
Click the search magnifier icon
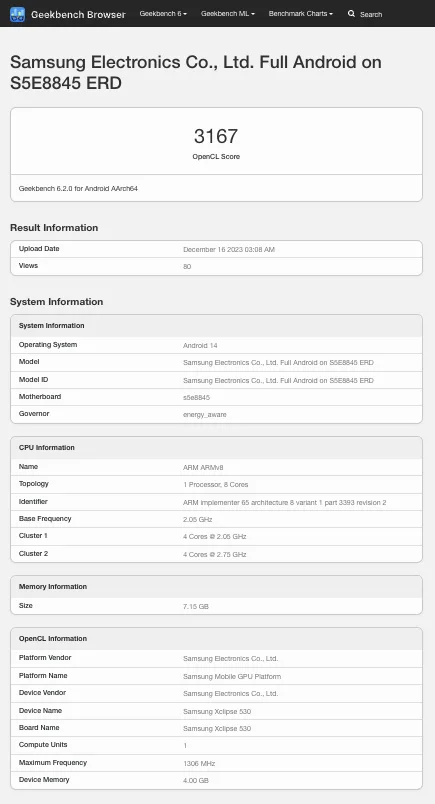[x=351, y=14]
